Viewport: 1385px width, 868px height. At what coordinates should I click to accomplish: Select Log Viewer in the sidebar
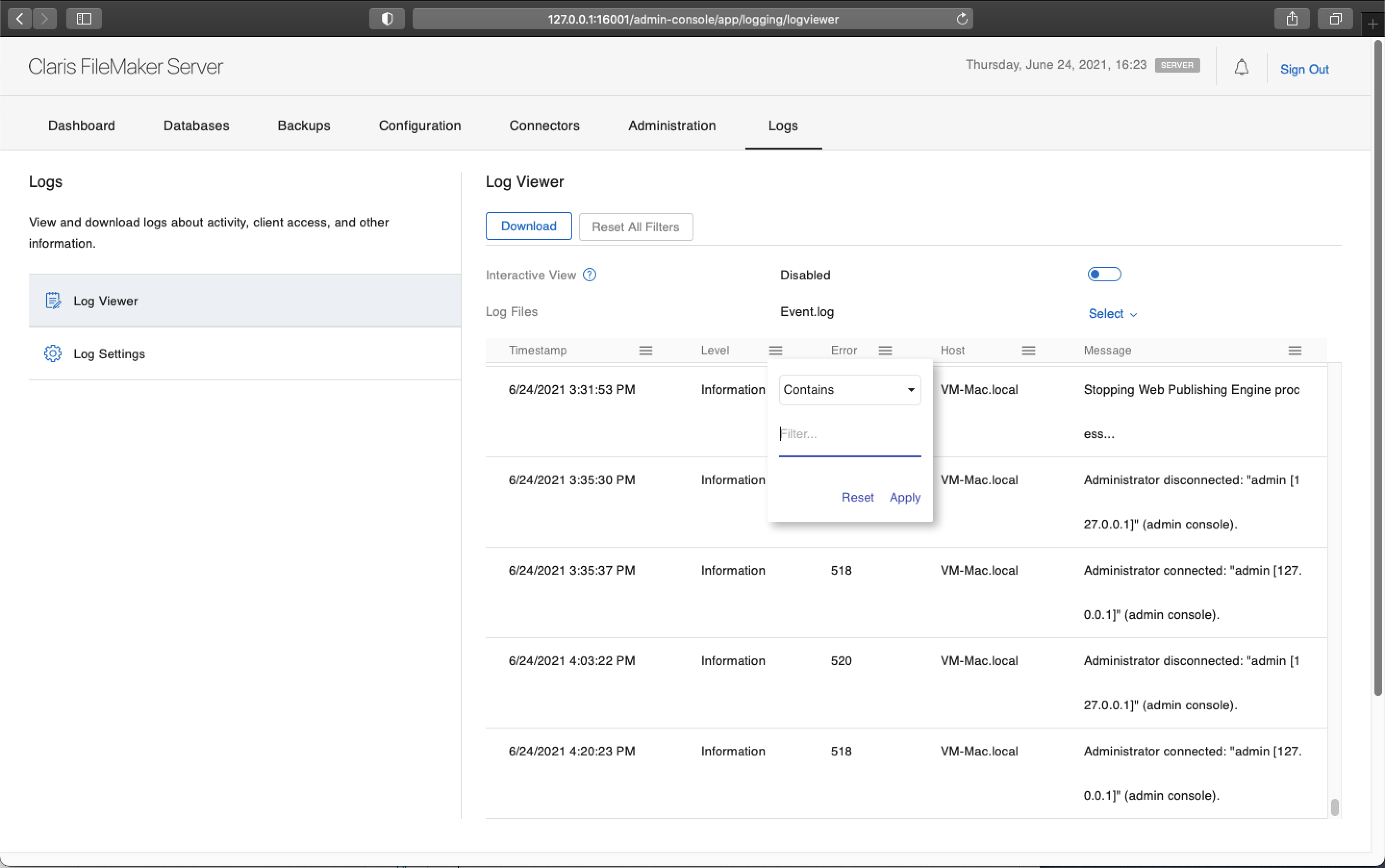point(106,300)
